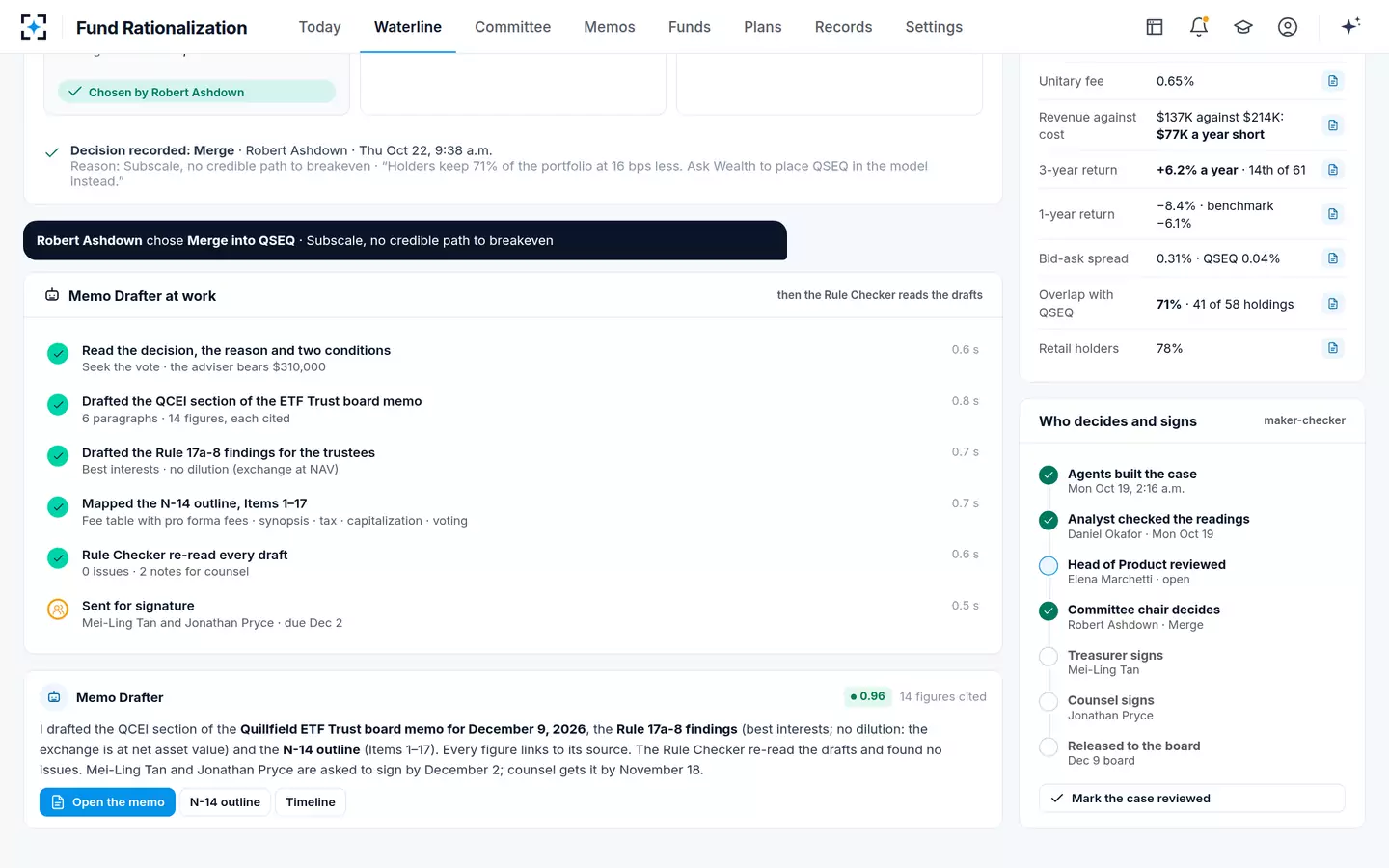Switch to the Memos tab

coord(610,27)
